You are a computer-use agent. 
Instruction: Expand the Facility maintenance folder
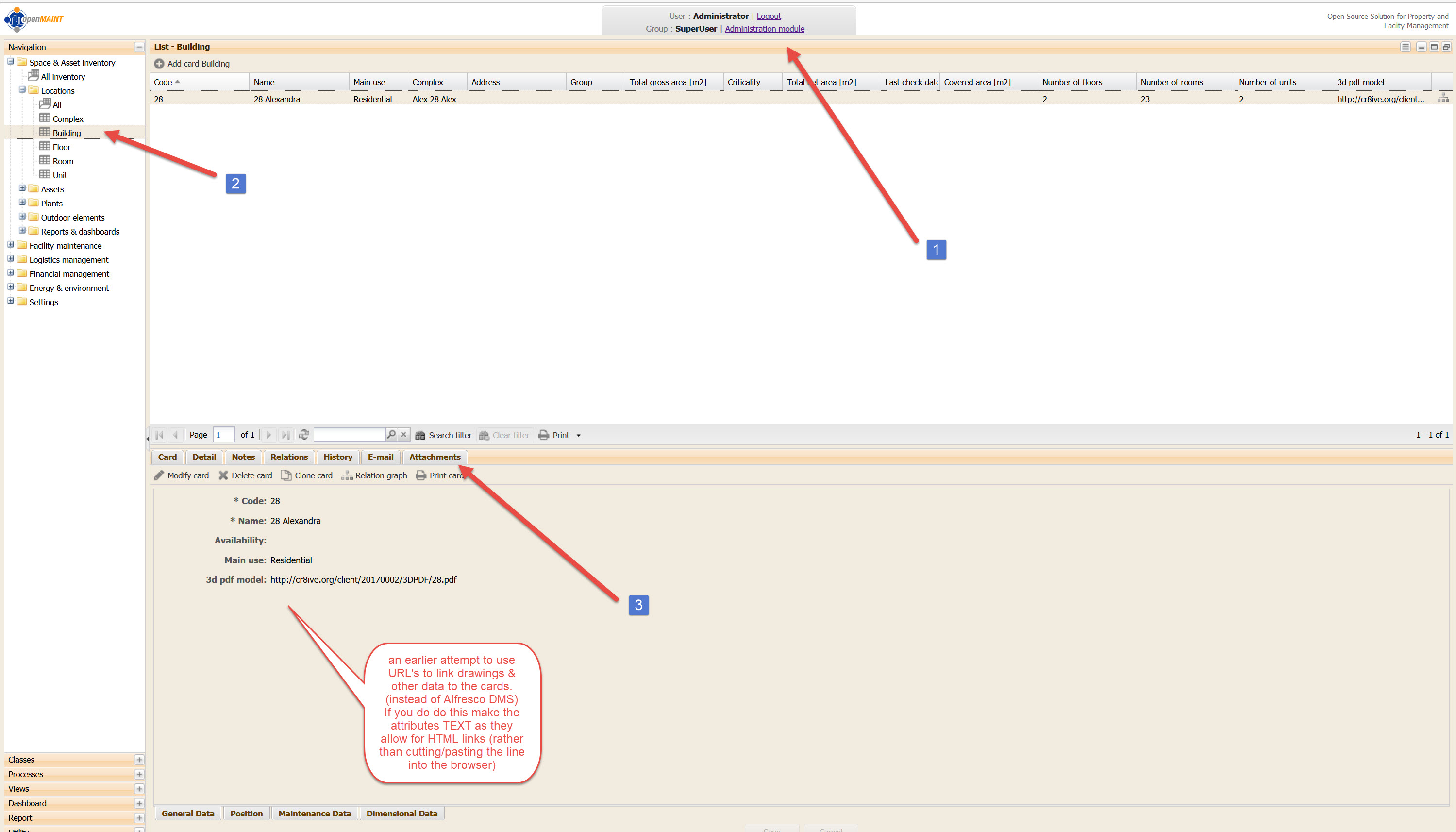(10, 245)
